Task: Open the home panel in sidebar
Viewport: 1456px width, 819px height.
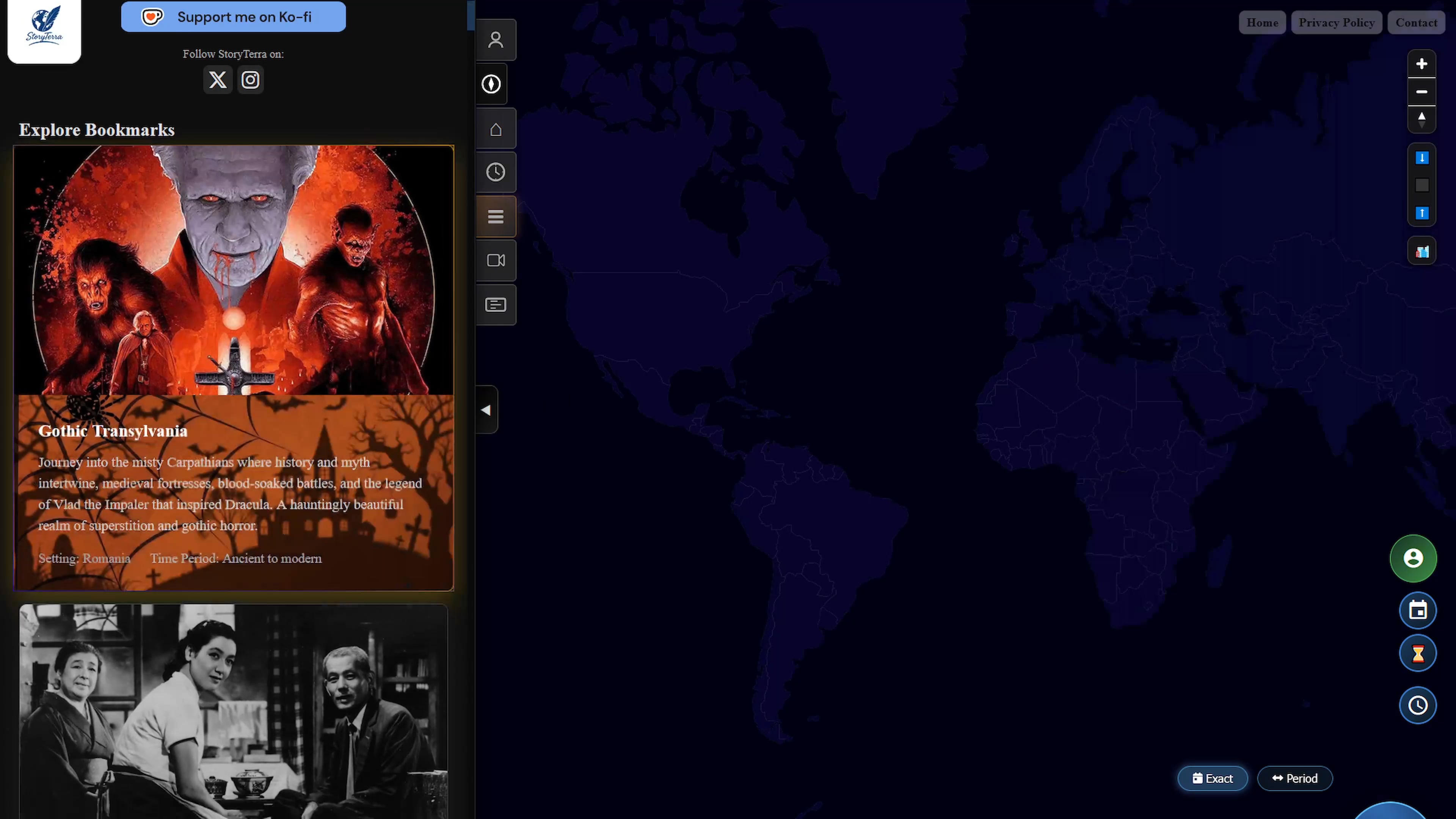Action: [x=495, y=129]
